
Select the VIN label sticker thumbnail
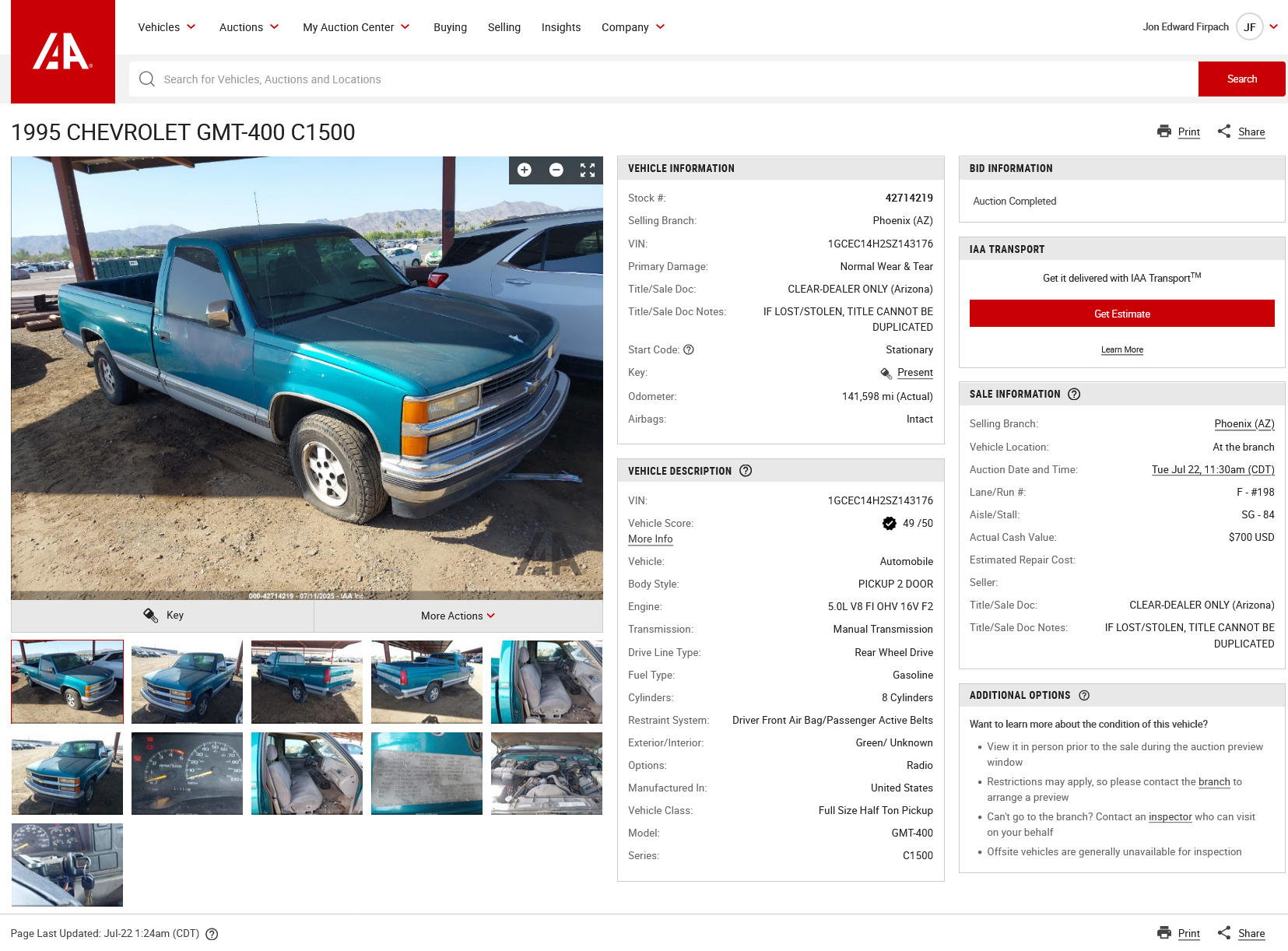(426, 774)
